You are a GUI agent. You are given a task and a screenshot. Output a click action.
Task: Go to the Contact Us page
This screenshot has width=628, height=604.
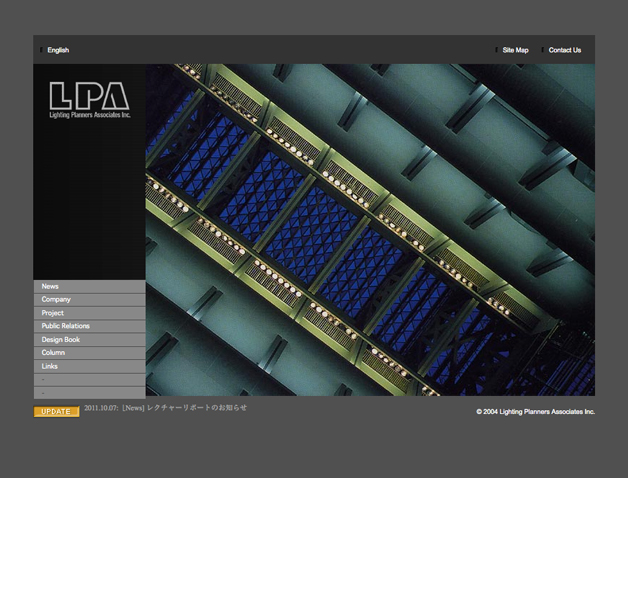click(x=564, y=50)
